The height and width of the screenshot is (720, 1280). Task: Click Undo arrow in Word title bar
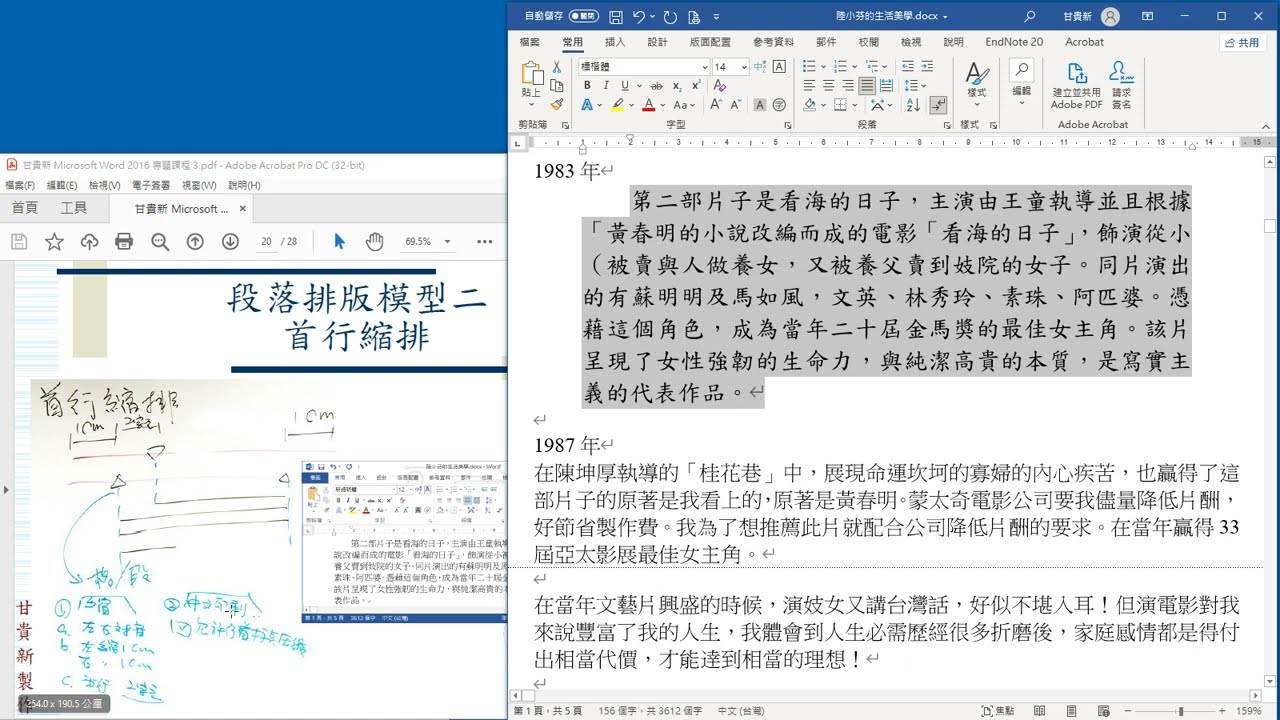[639, 16]
